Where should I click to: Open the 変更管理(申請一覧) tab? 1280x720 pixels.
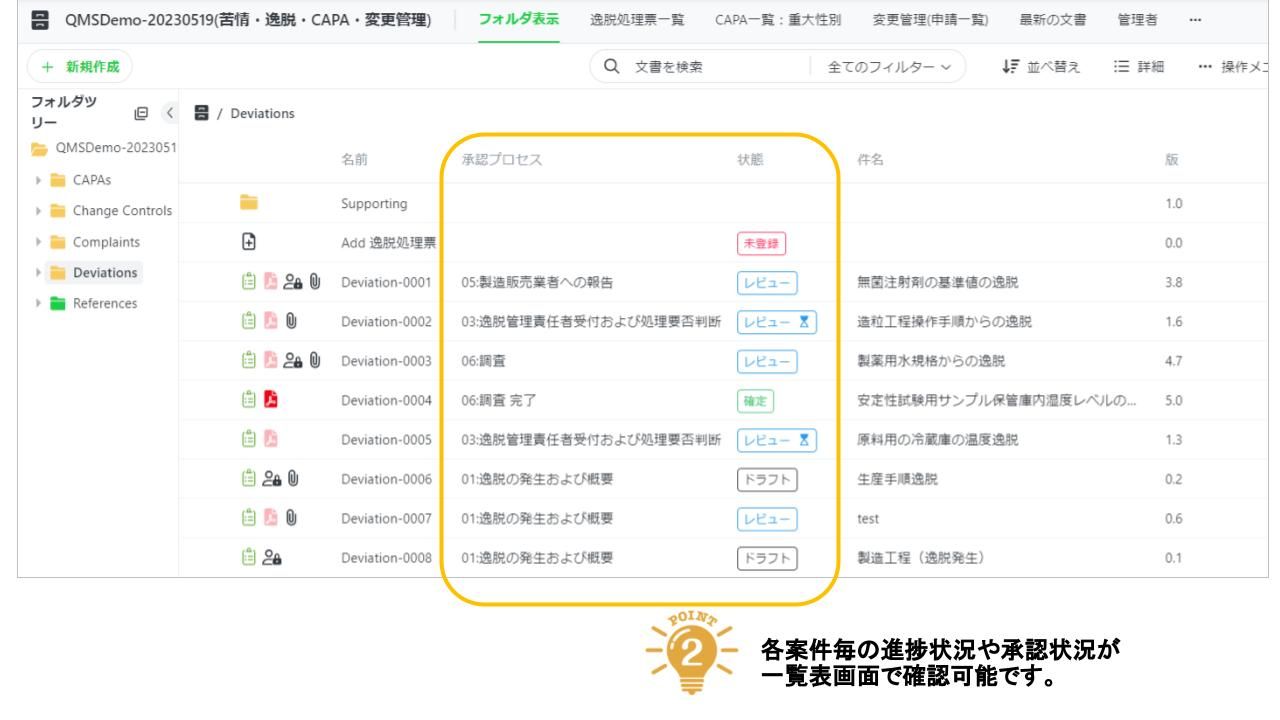tap(920, 21)
